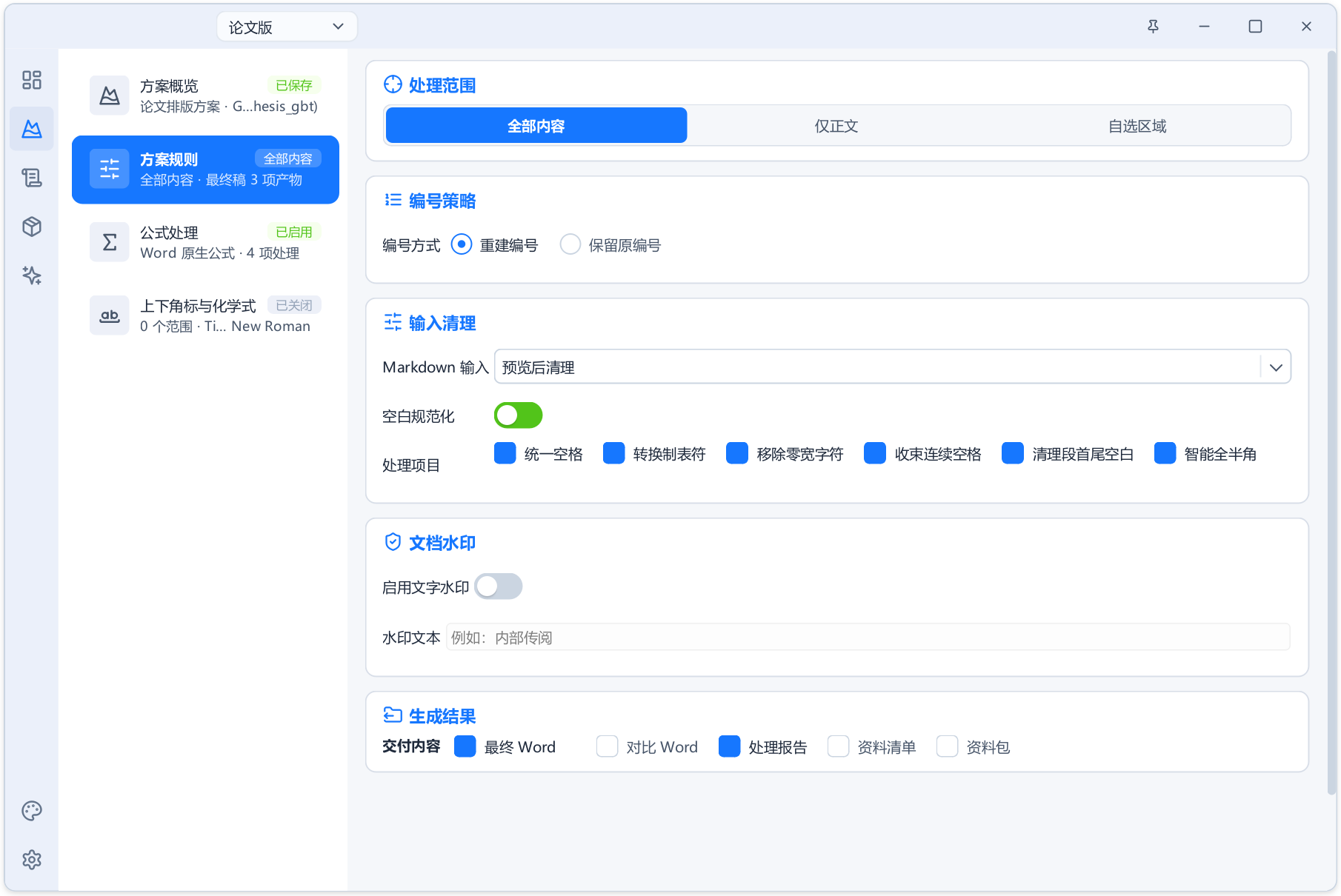Image resolution: width=1341 pixels, height=896 pixels.
Task: Select the scheme (crown-shaped) sidebar icon
Action: coord(32,129)
